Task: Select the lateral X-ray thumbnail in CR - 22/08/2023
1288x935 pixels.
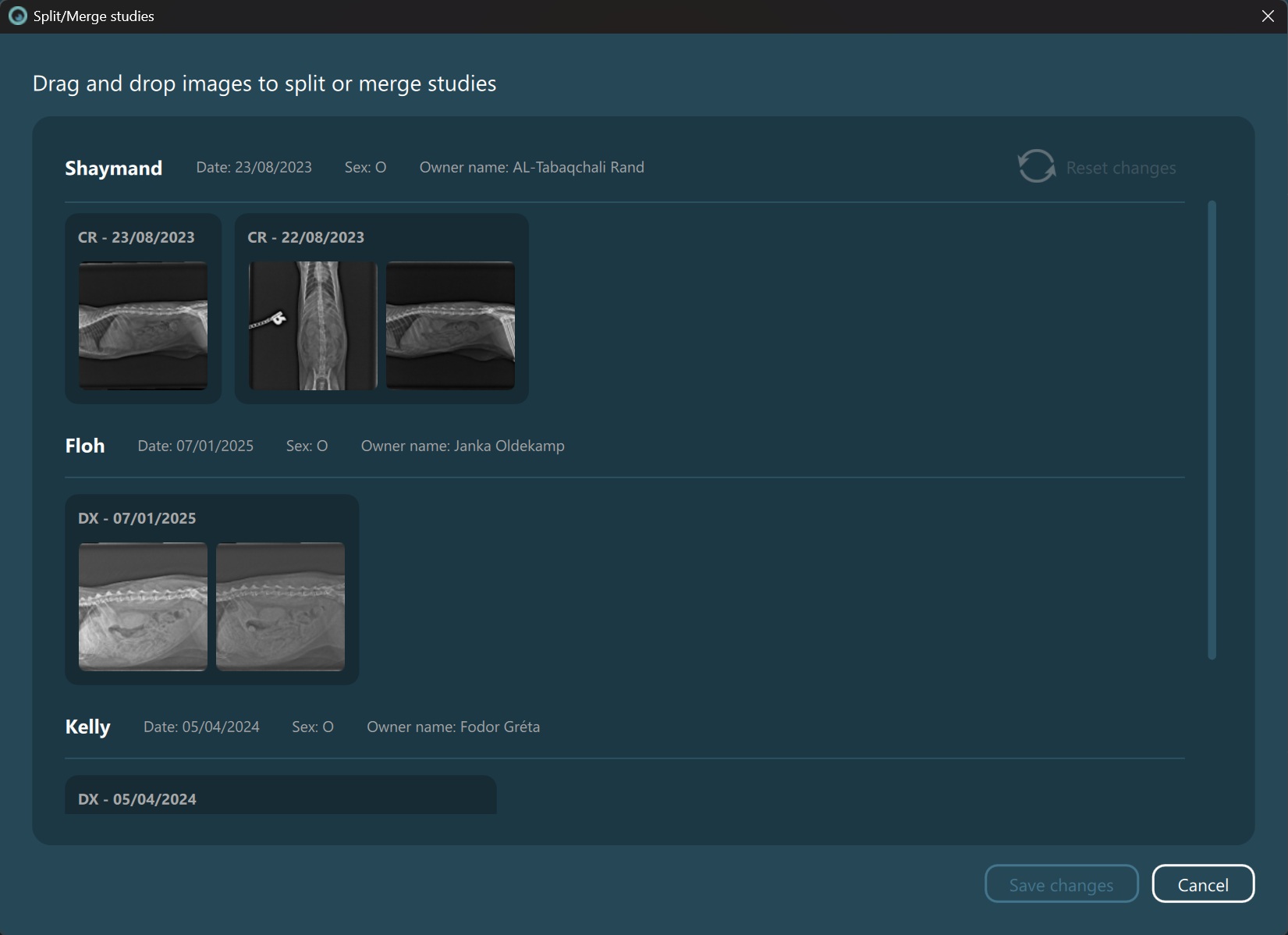Action: tap(451, 325)
